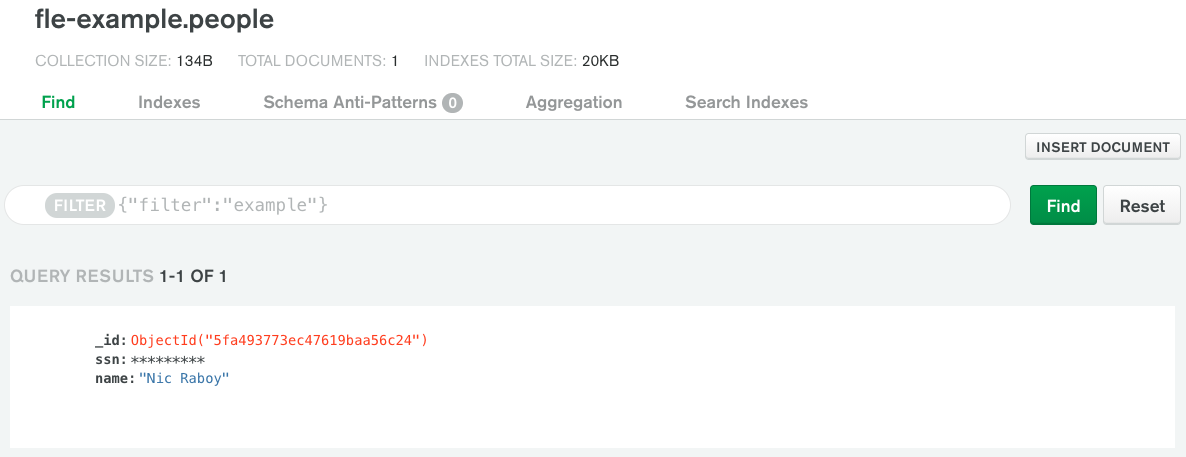Viewport: 1186px width, 457px height.
Task: Click the ObjectId value of the document
Action: 279,341
